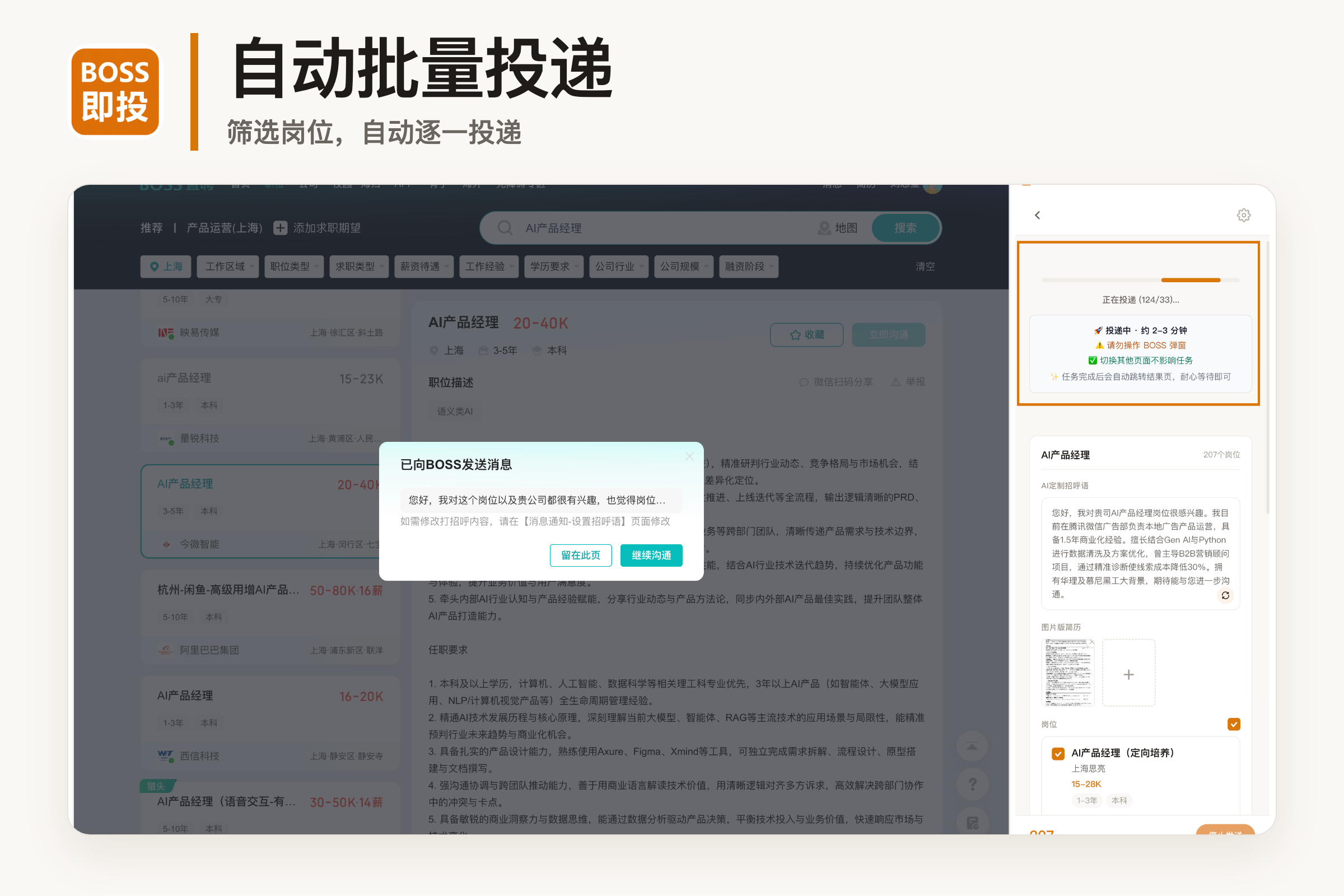This screenshot has height=896, width=1344.
Task: Switch to the 推荐 tab
Action: click(151, 228)
